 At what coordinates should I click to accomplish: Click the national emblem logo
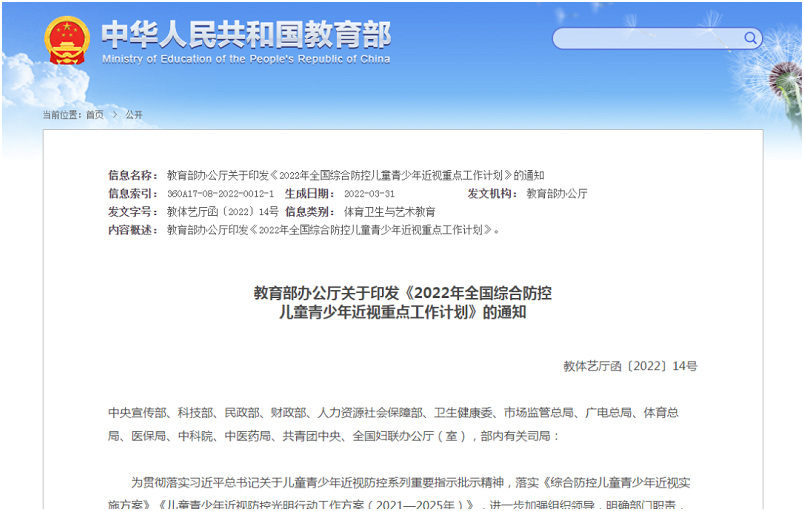coord(67,41)
